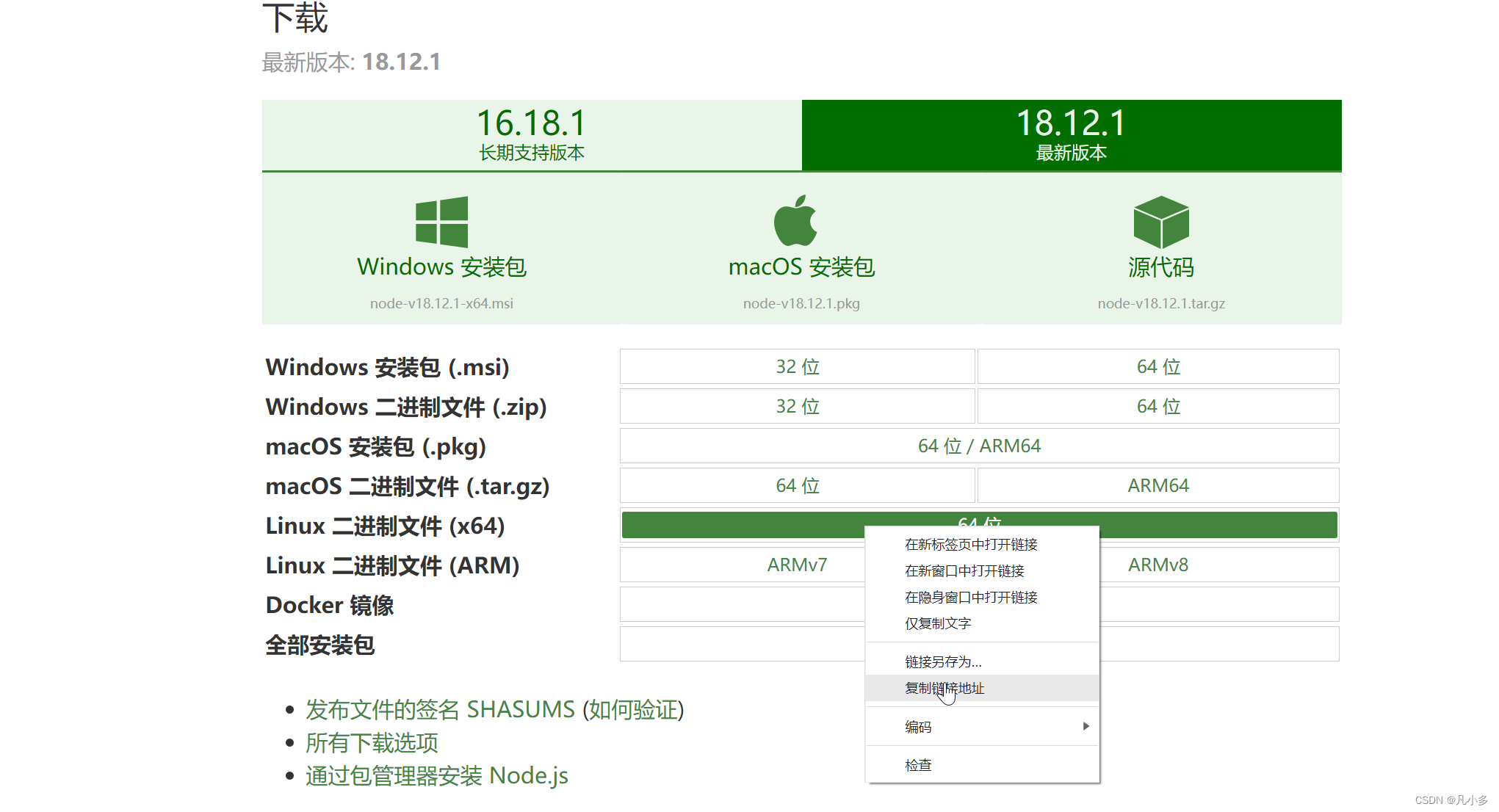Click node-v18.12.1-x64.msi file name
The height and width of the screenshot is (812, 1499).
[x=441, y=303]
